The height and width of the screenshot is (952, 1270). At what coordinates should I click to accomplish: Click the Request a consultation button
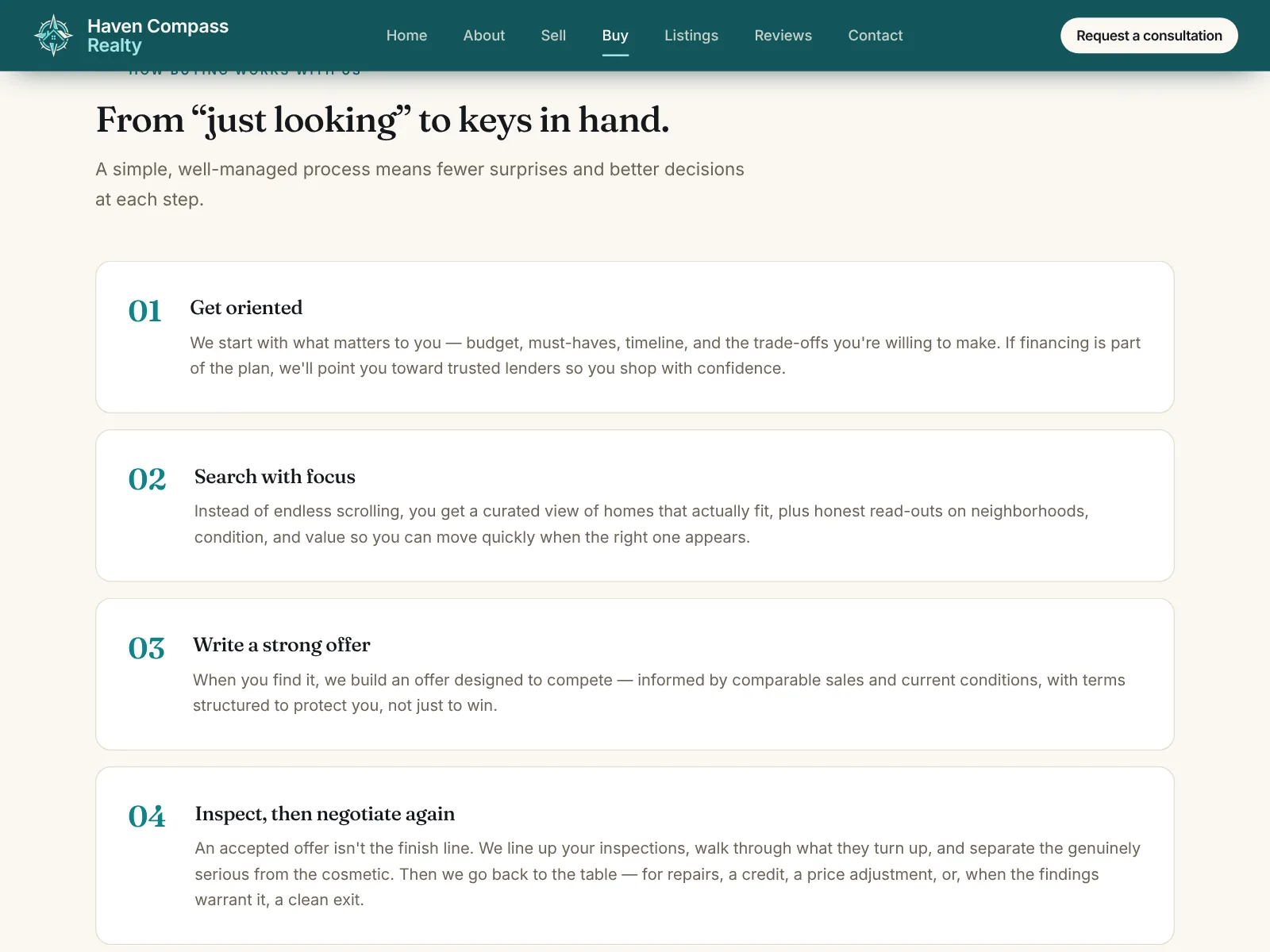tap(1149, 36)
